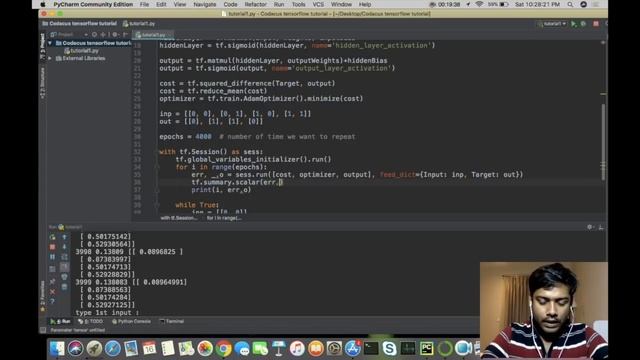Open the Terminal tab
This screenshot has width=640, height=360.
click(172, 322)
